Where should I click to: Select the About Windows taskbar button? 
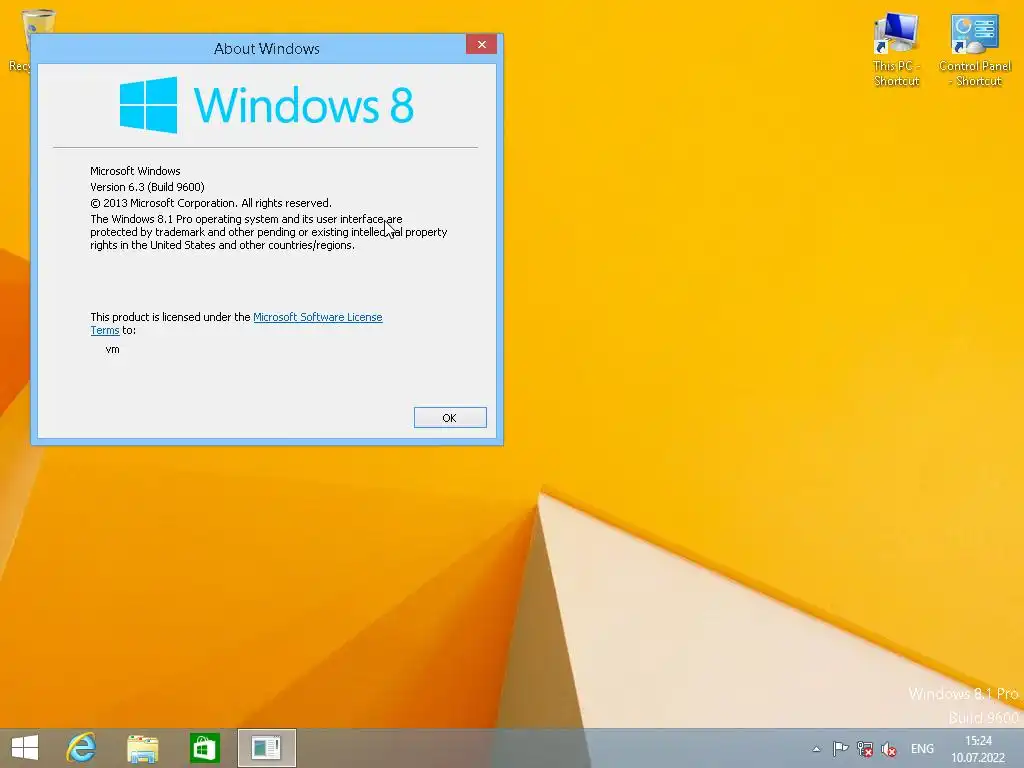(x=266, y=748)
